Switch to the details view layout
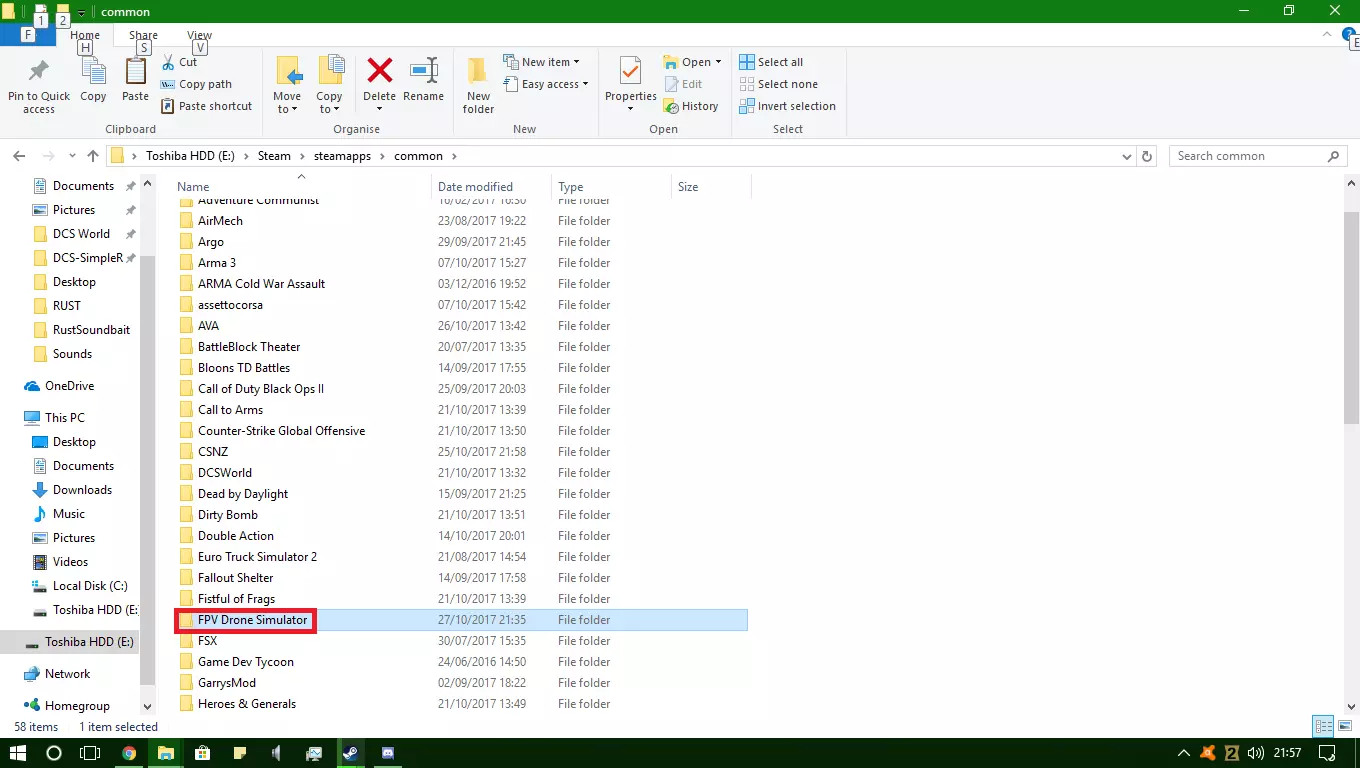Viewport: 1360px width, 768px height. [1323, 727]
